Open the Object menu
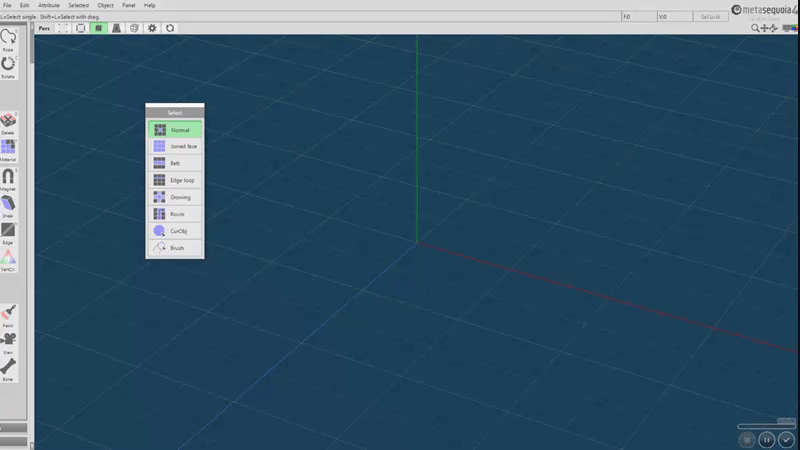800x450 pixels. tap(106, 5)
